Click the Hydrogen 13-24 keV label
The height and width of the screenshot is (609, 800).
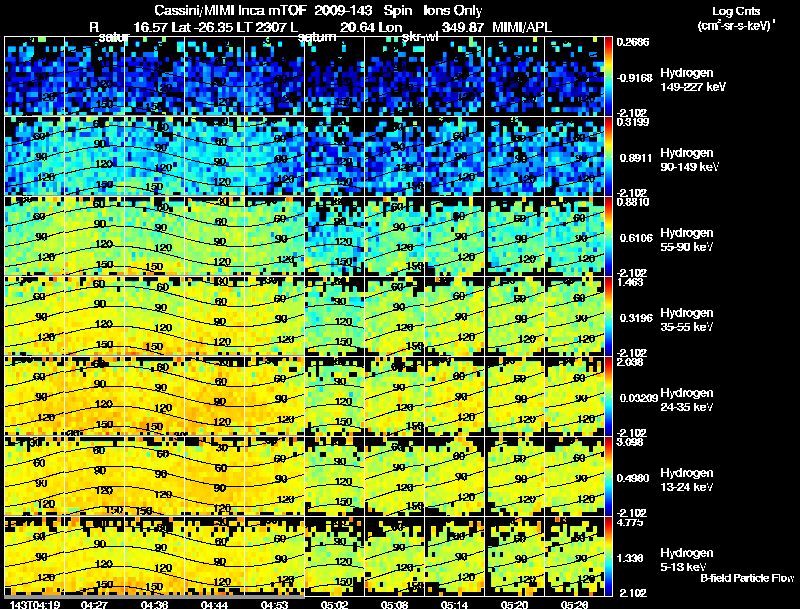coord(687,480)
